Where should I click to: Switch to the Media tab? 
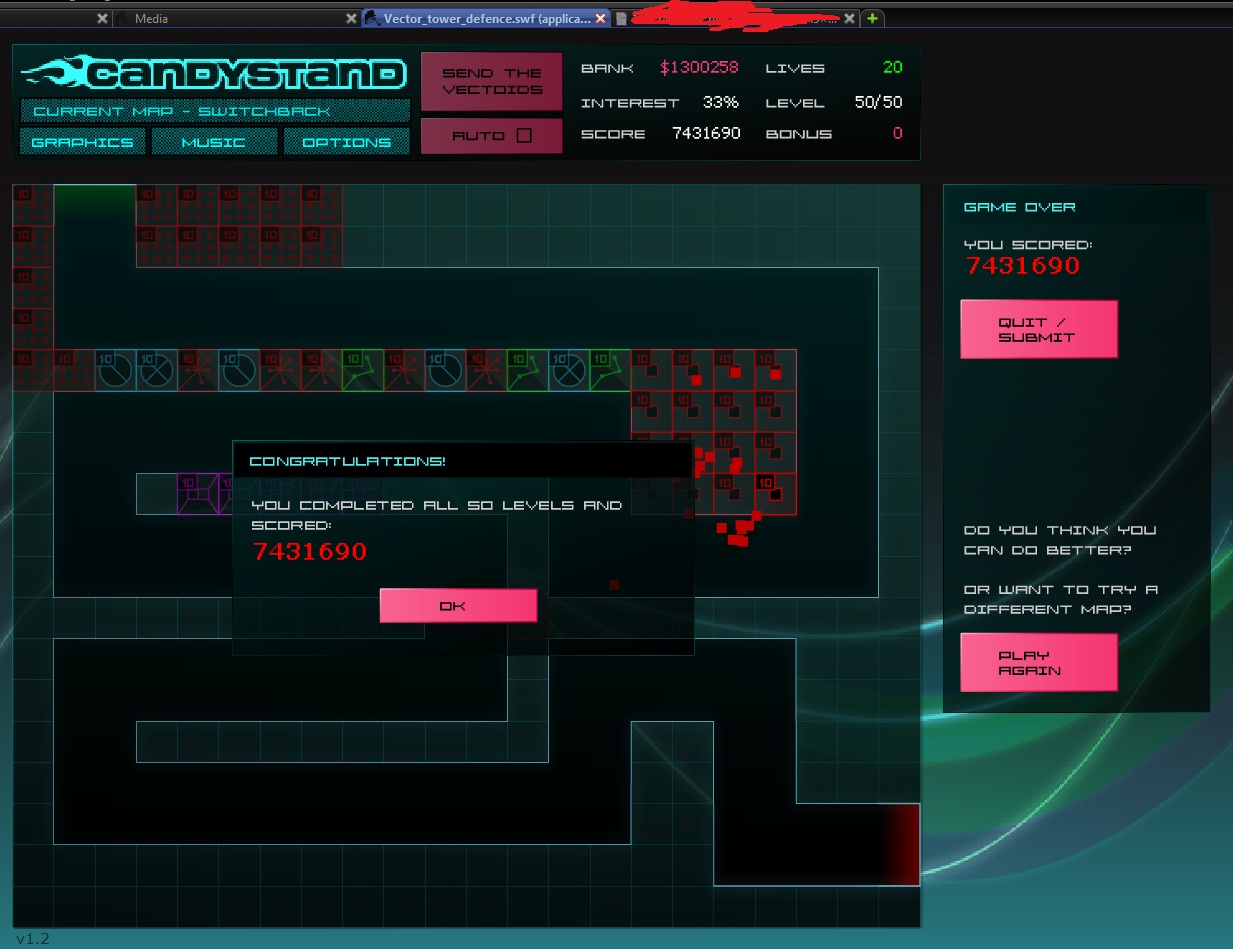pos(230,18)
